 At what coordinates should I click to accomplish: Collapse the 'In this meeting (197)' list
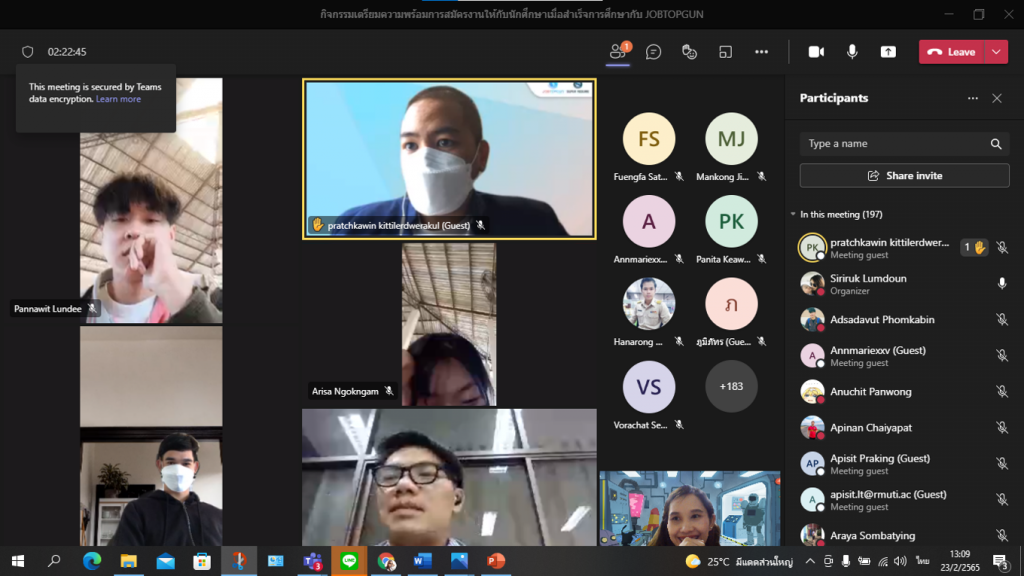coord(793,214)
